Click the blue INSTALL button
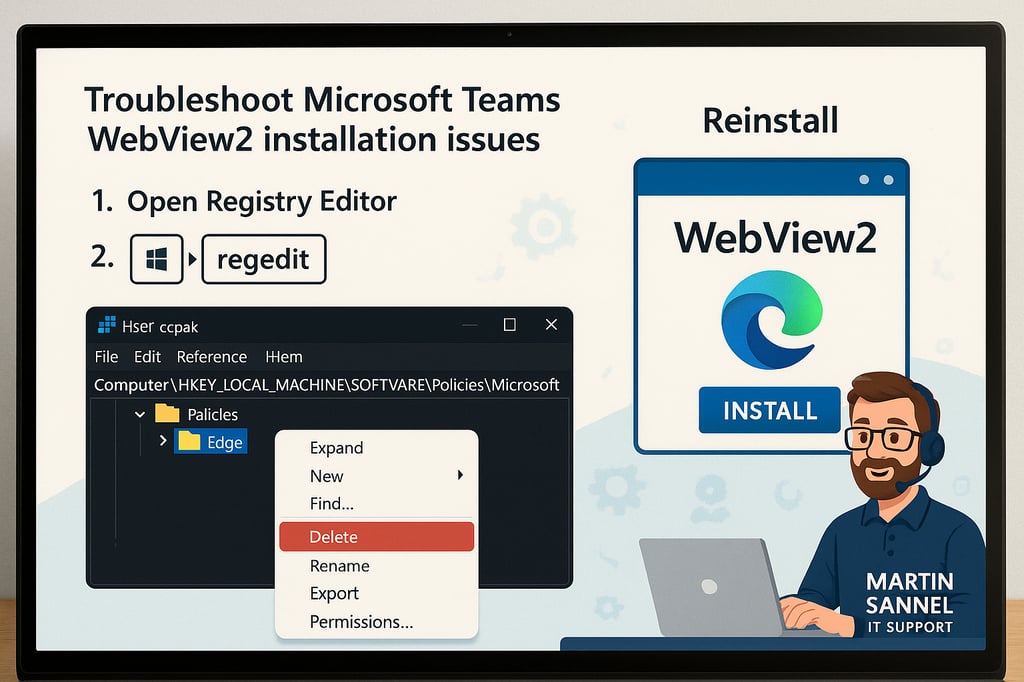The height and width of the screenshot is (682, 1024). [770, 410]
